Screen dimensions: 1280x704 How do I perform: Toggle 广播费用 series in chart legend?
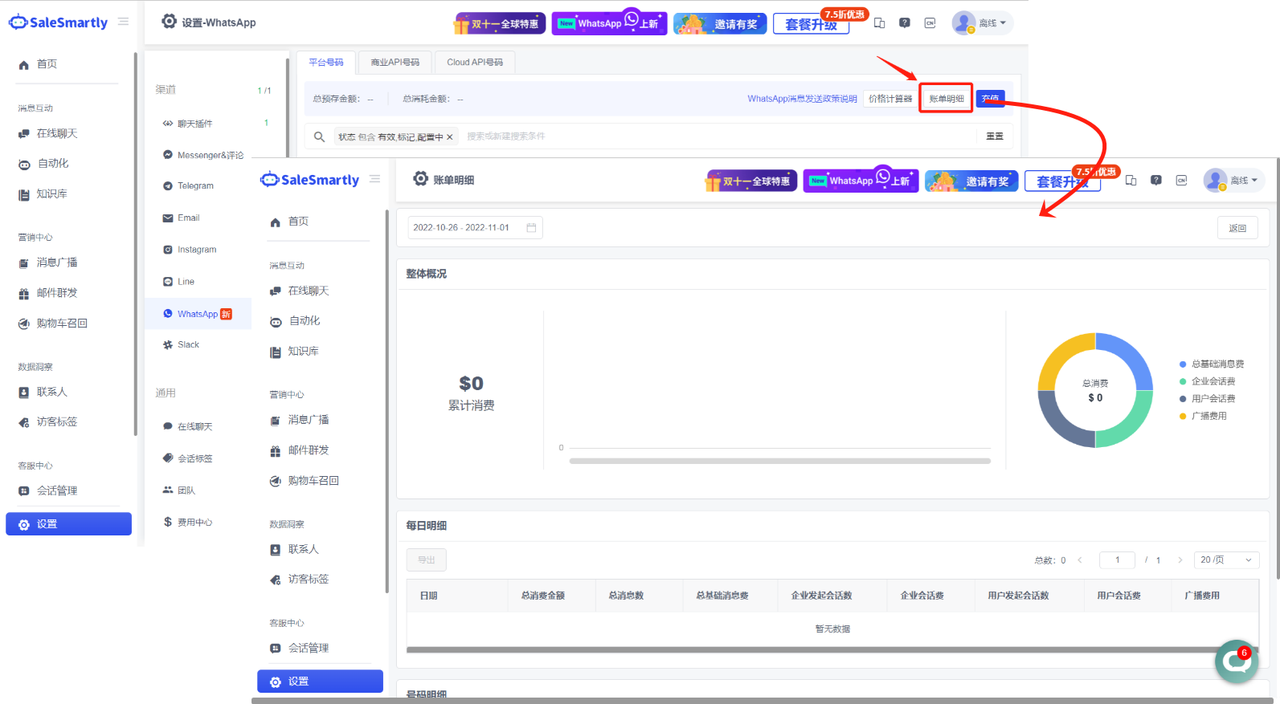1208,415
